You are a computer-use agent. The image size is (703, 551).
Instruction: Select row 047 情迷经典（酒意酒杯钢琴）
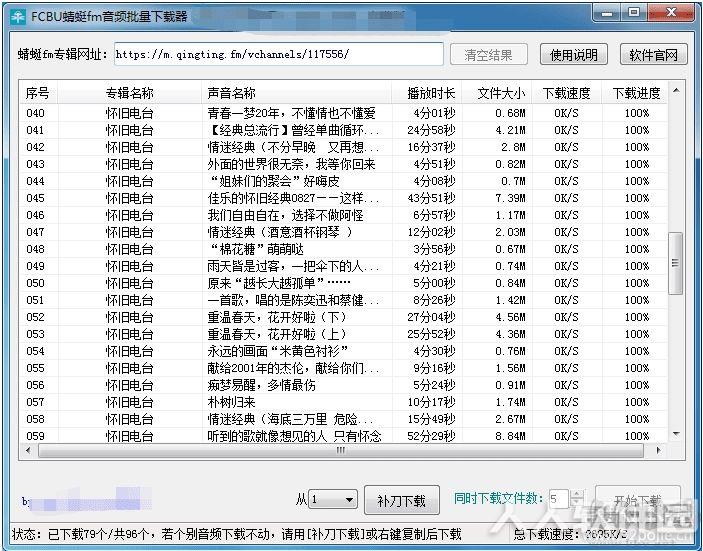(343, 232)
